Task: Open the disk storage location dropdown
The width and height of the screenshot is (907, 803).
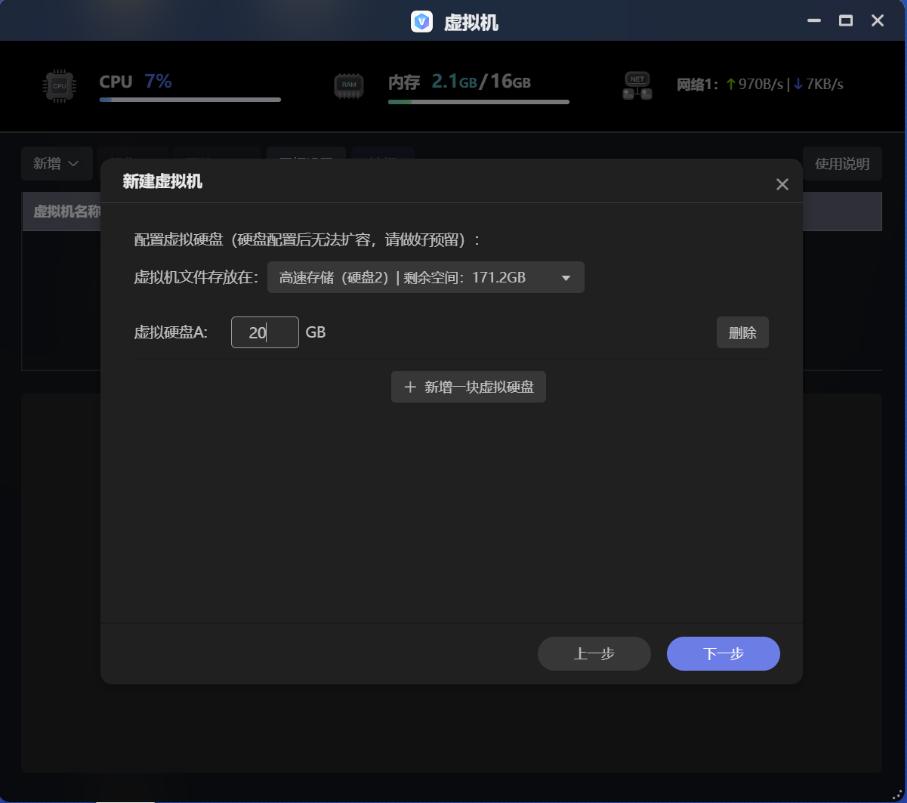Action: (425, 277)
